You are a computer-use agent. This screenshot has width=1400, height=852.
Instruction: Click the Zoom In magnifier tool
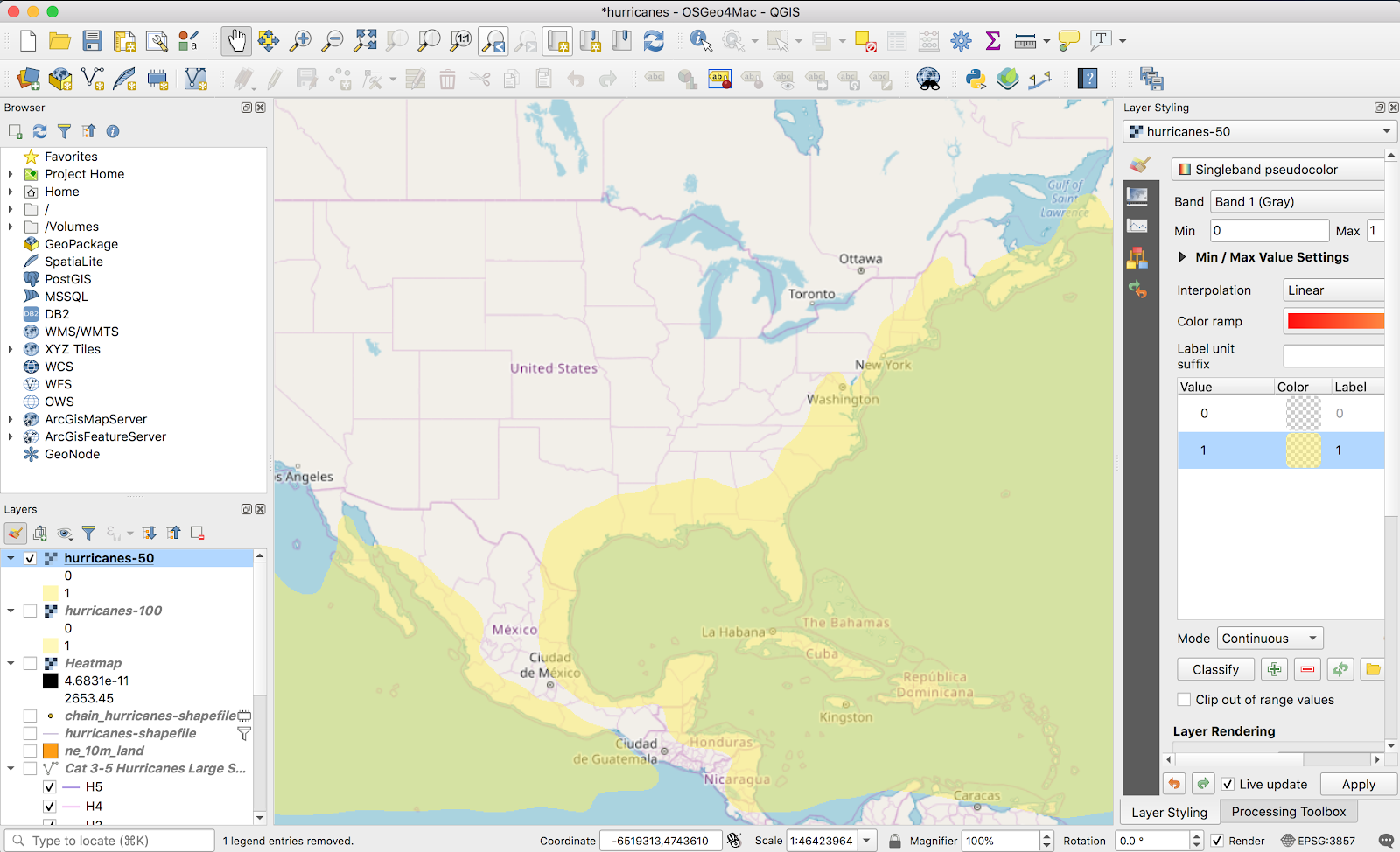tap(300, 41)
